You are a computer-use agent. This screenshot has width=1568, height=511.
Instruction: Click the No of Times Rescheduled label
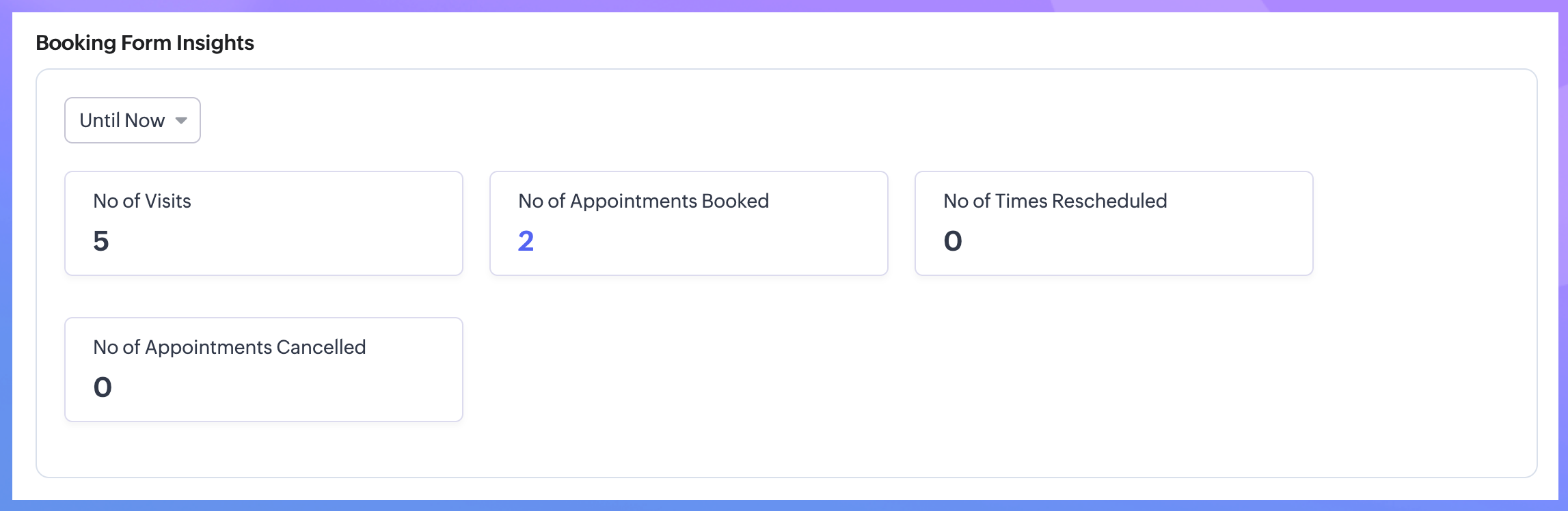pos(1055,201)
